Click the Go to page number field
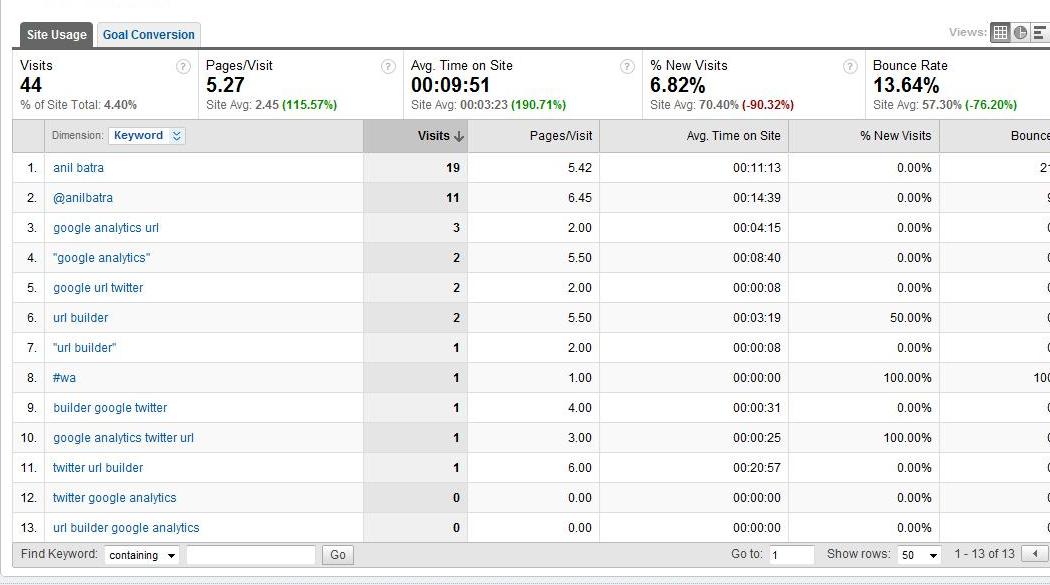Screen dimensions: 1050x585 [791, 555]
